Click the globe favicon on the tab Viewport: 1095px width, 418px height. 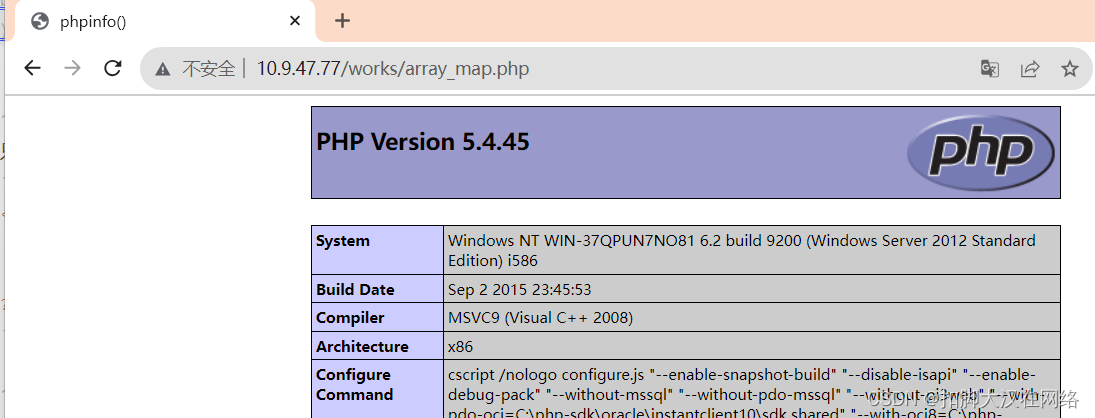(x=41, y=22)
